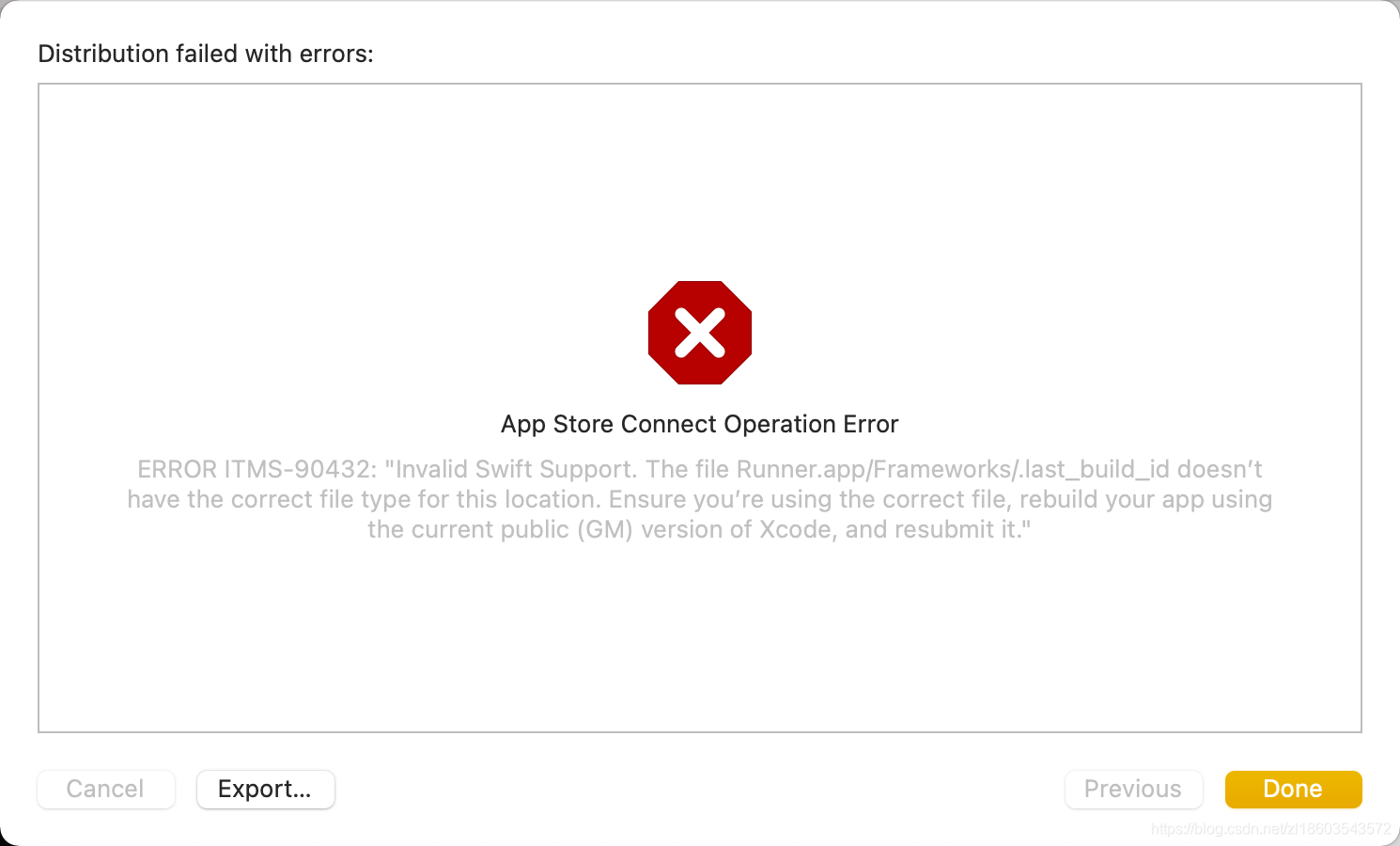Click the App Store Connect Operation Error heading

tap(699, 424)
